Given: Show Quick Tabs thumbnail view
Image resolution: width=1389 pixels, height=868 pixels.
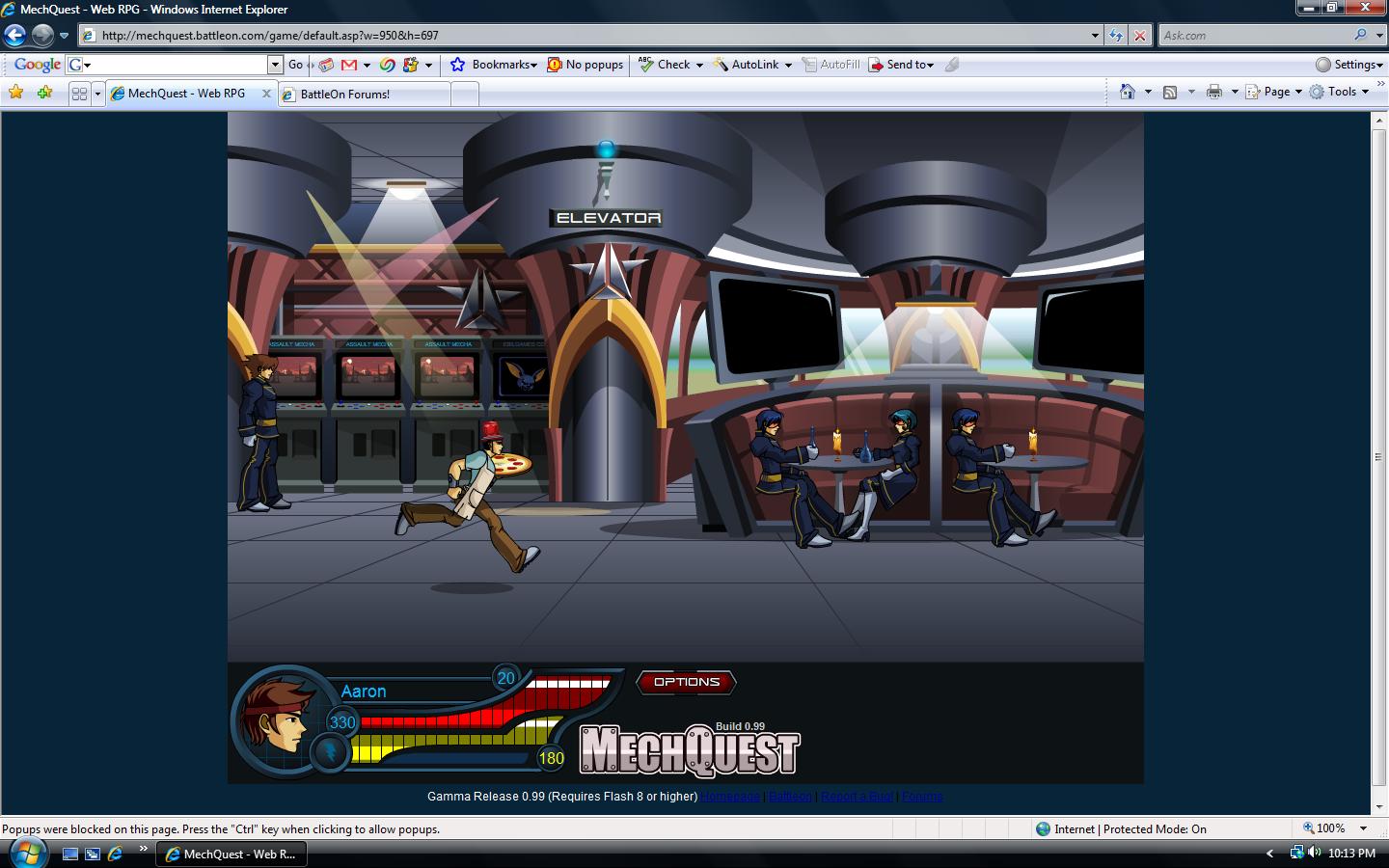Looking at the screenshot, I should tap(79, 94).
